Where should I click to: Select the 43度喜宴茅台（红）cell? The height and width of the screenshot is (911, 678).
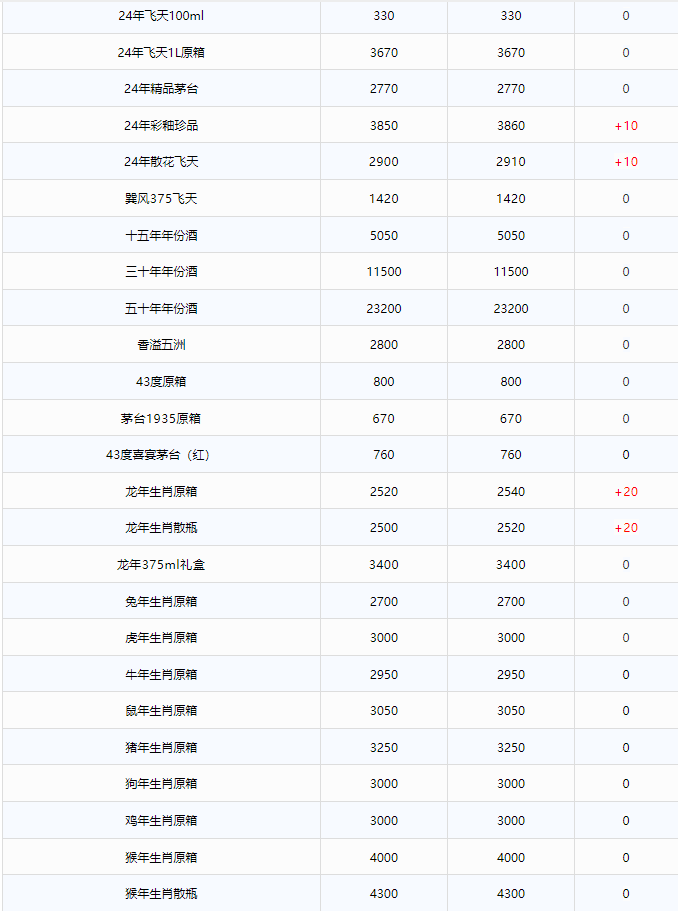(x=161, y=455)
